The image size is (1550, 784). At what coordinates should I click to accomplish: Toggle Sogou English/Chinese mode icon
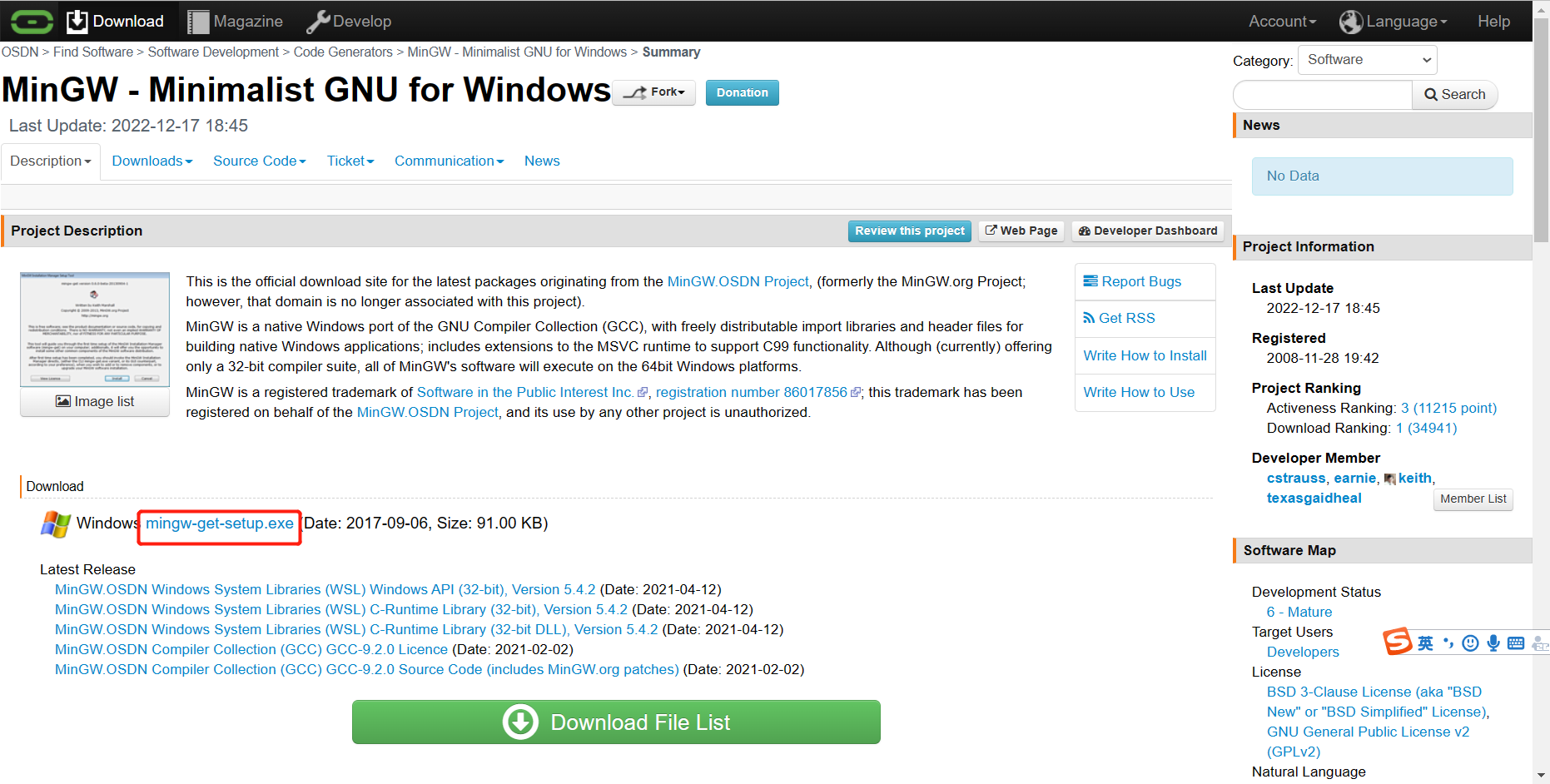(1425, 643)
